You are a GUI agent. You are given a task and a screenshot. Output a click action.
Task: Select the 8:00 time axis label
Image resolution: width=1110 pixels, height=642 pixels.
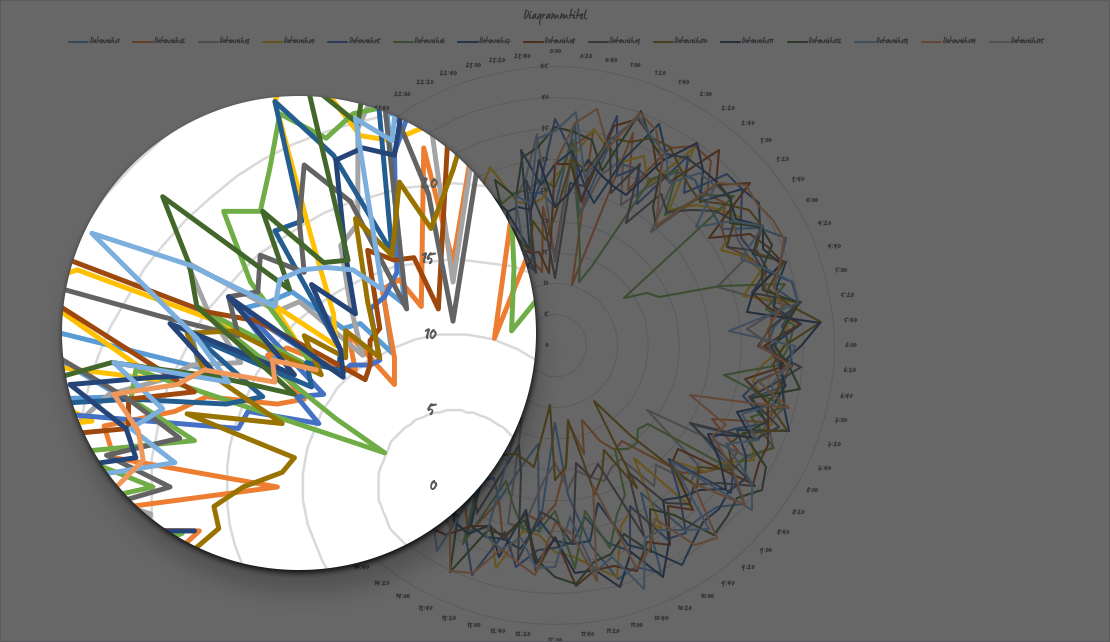(x=812, y=489)
